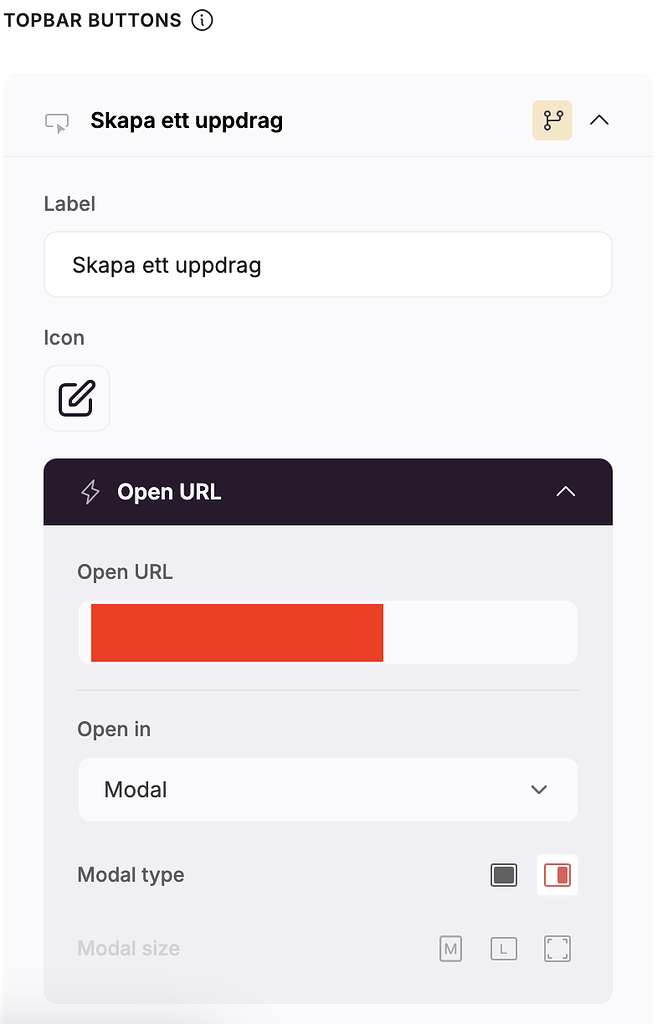The width and height of the screenshot is (672, 1024).
Task: Click the git branch workflow icon in the header
Action: 552,120
